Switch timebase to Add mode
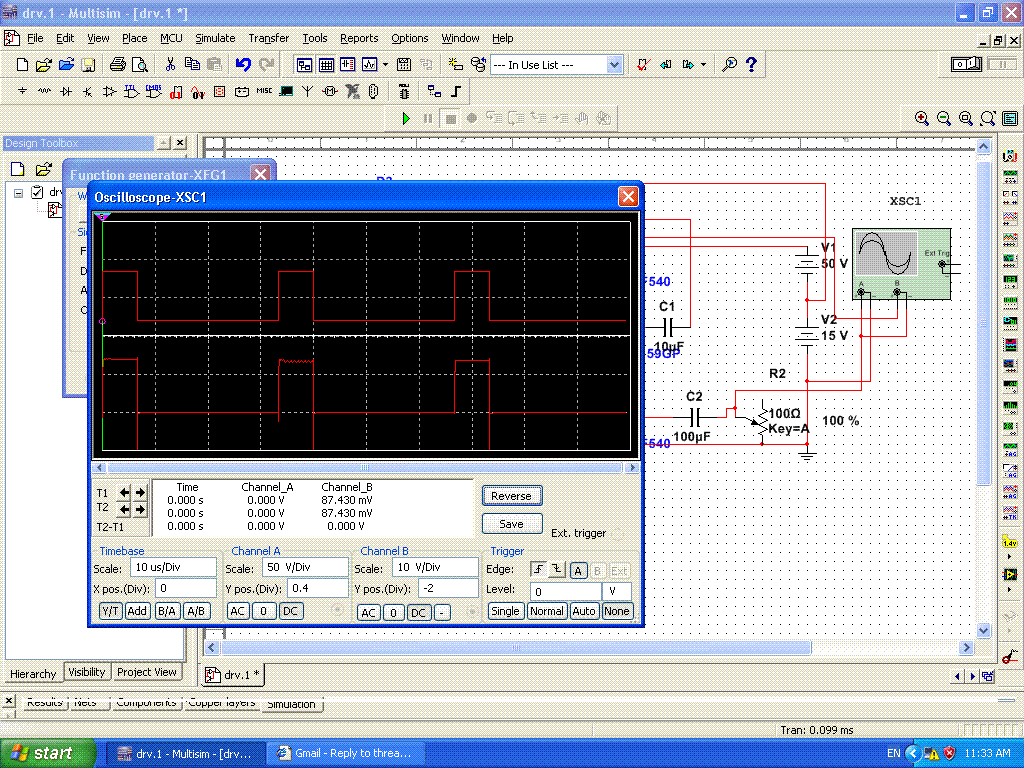Image resolution: width=1024 pixels, height=768 pixels. [136, 611]
